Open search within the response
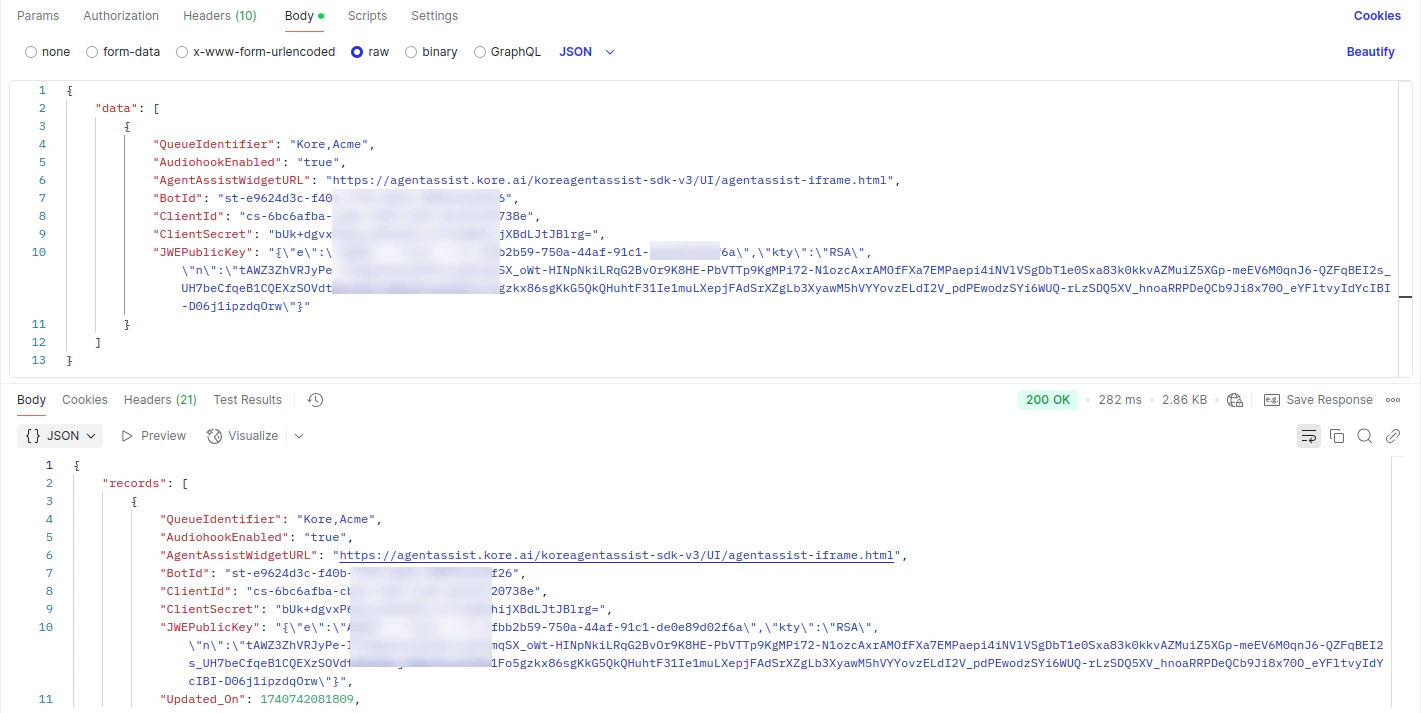This screenshot has width=1421, height=713. pyautogui.click(x=1366, y=435)
